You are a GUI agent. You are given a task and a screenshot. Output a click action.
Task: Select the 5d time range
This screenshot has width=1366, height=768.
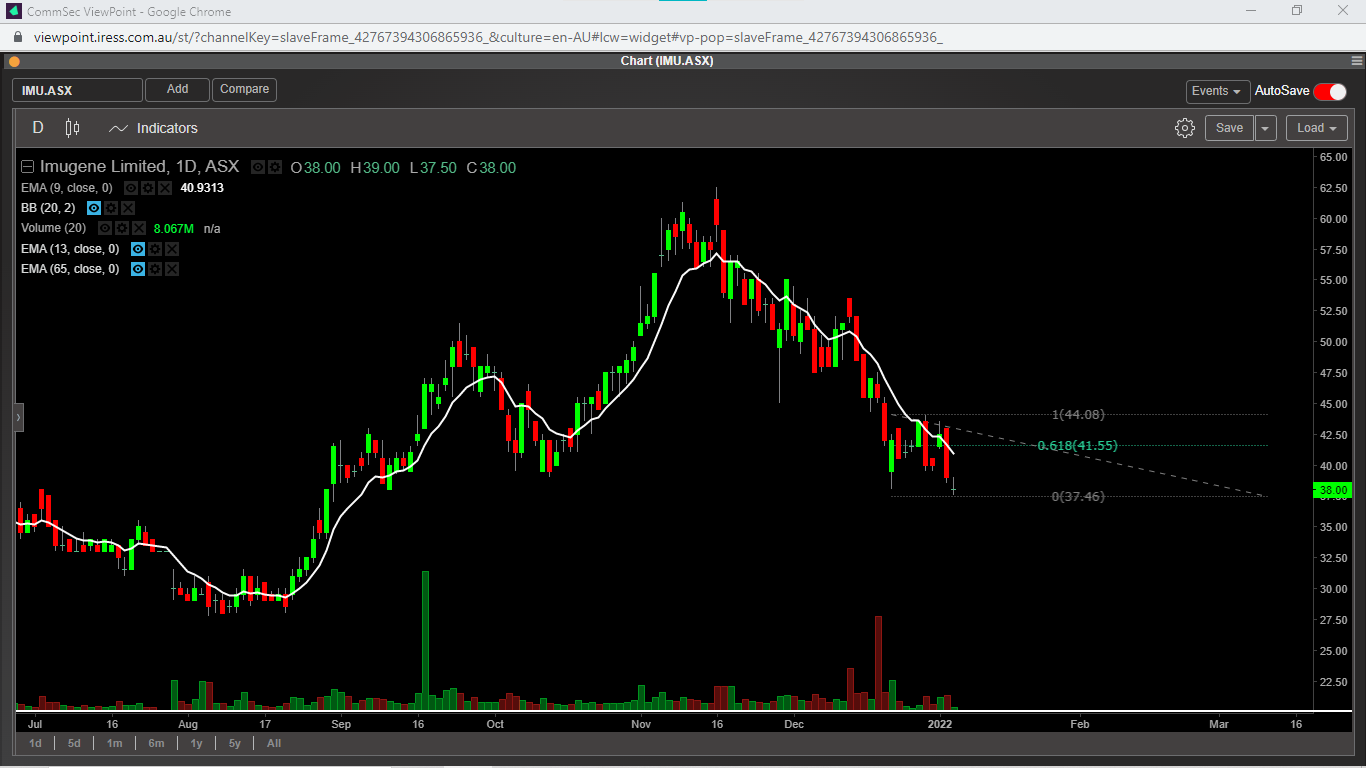(x=74, y=743)
